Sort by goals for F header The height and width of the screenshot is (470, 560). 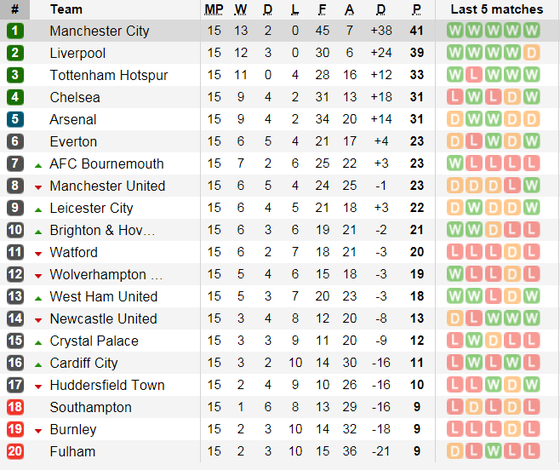(322, 10)
